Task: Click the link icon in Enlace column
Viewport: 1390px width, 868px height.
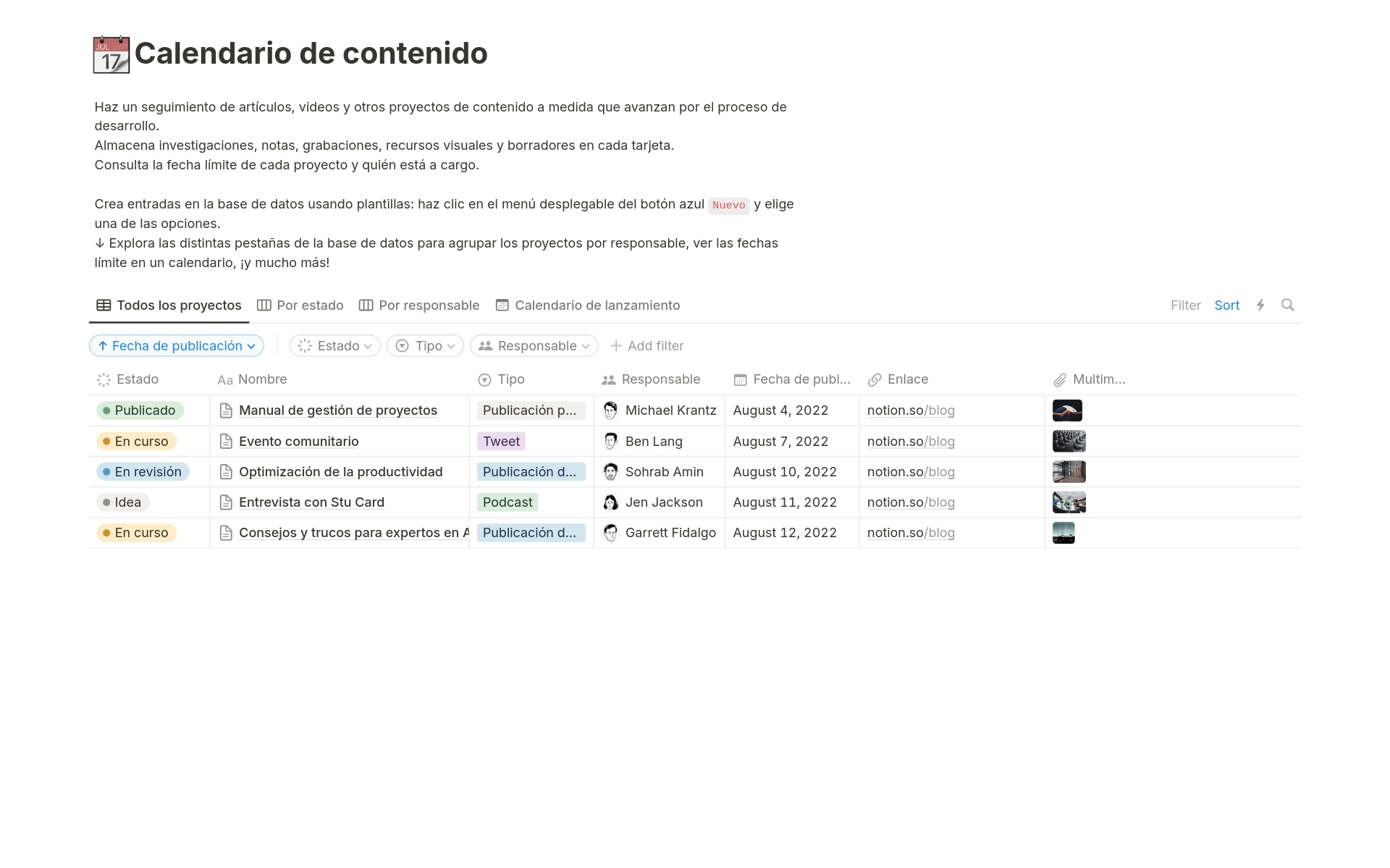Action: coord(871,379)
